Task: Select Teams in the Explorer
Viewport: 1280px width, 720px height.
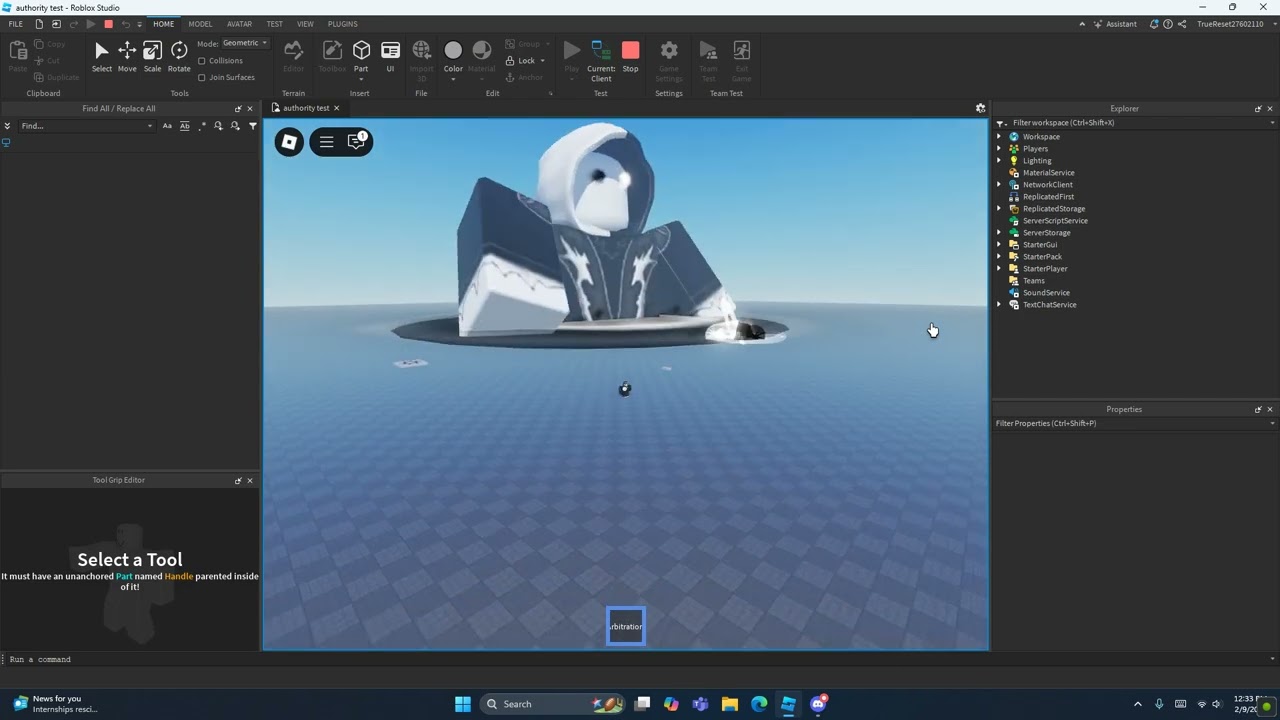Action: [x=1034, y=281]
